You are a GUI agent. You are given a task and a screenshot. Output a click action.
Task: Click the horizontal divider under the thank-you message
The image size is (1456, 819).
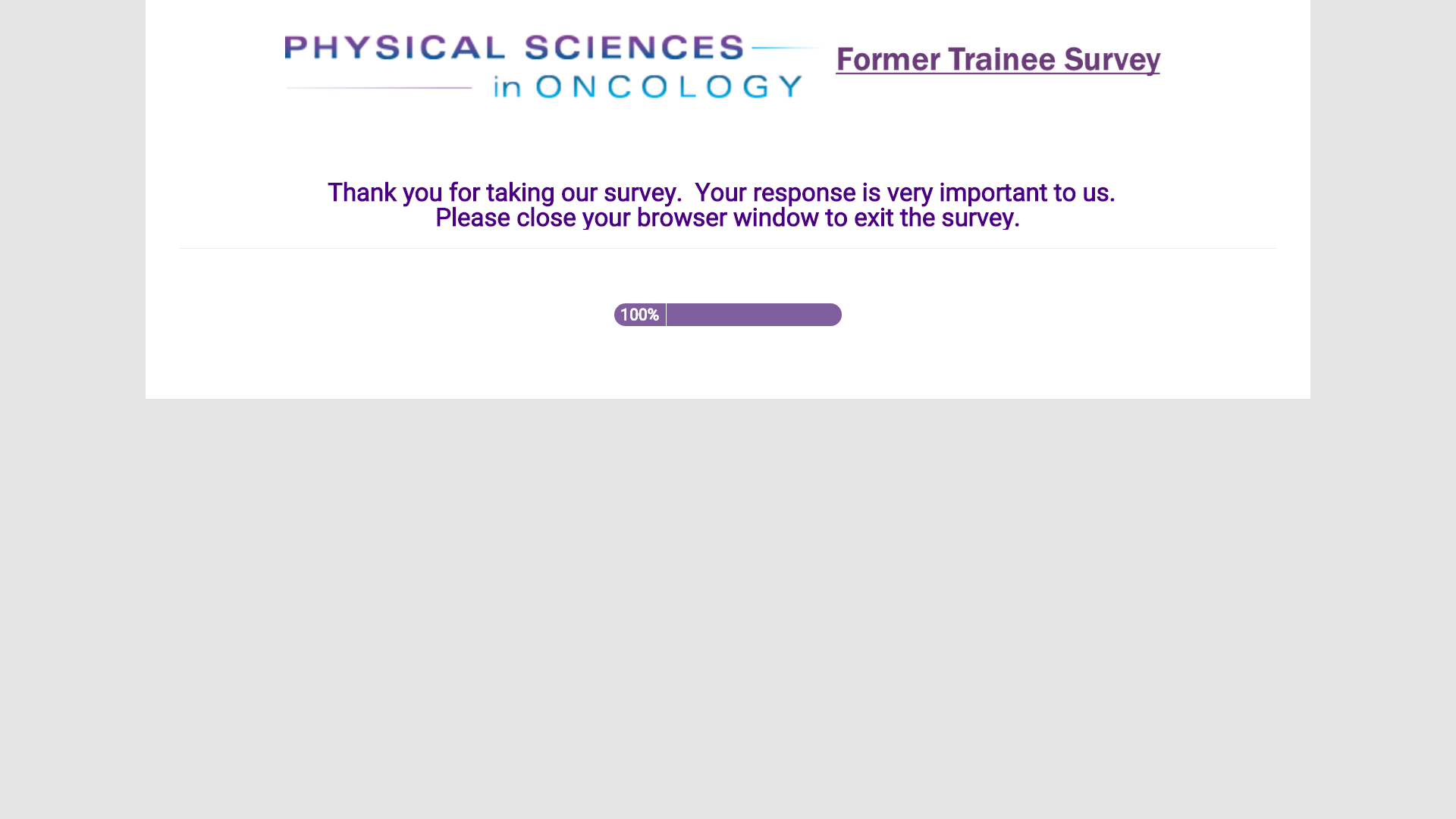click(727, 248)
